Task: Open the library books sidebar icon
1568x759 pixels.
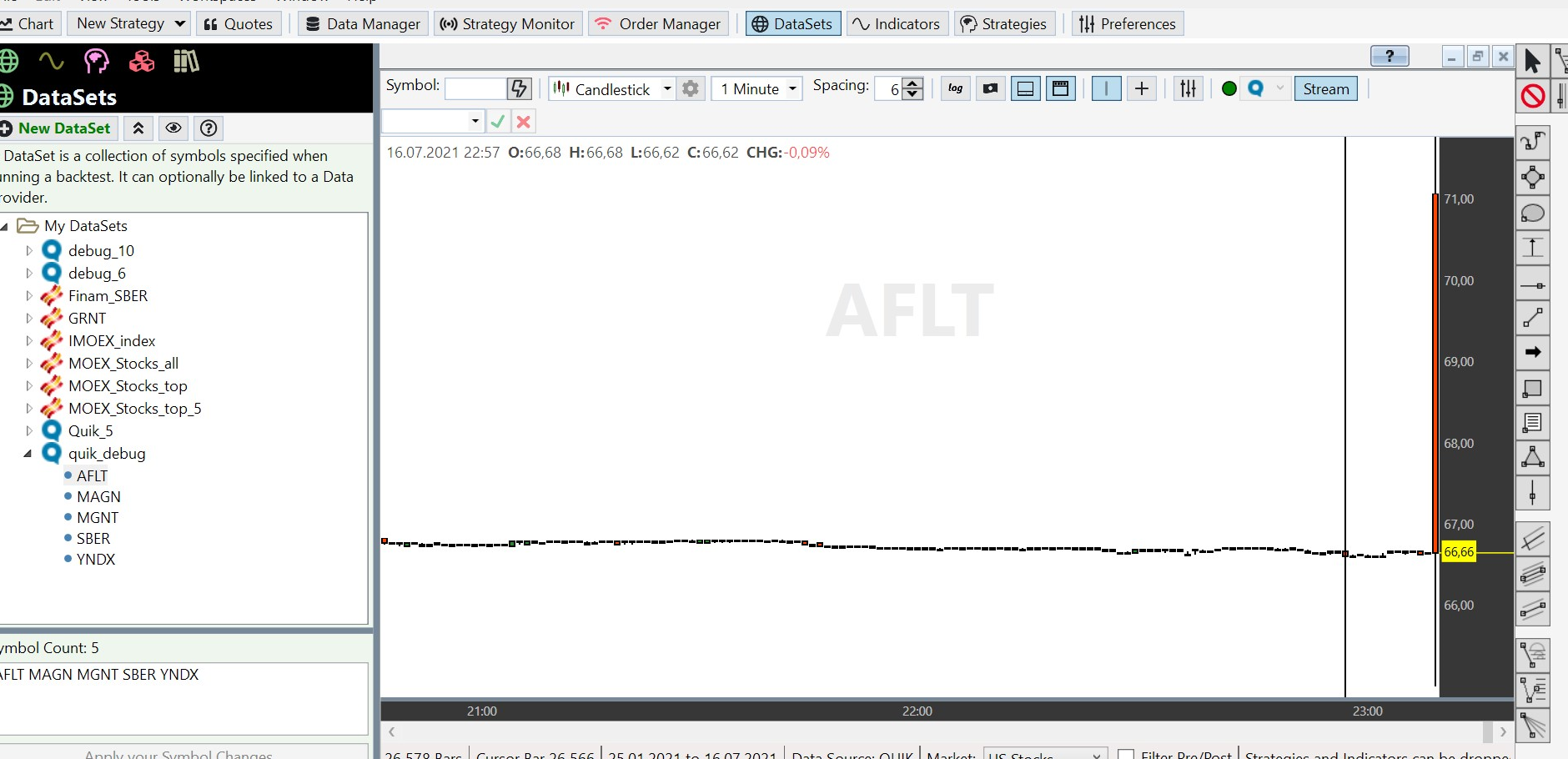Action: point(186,61)
